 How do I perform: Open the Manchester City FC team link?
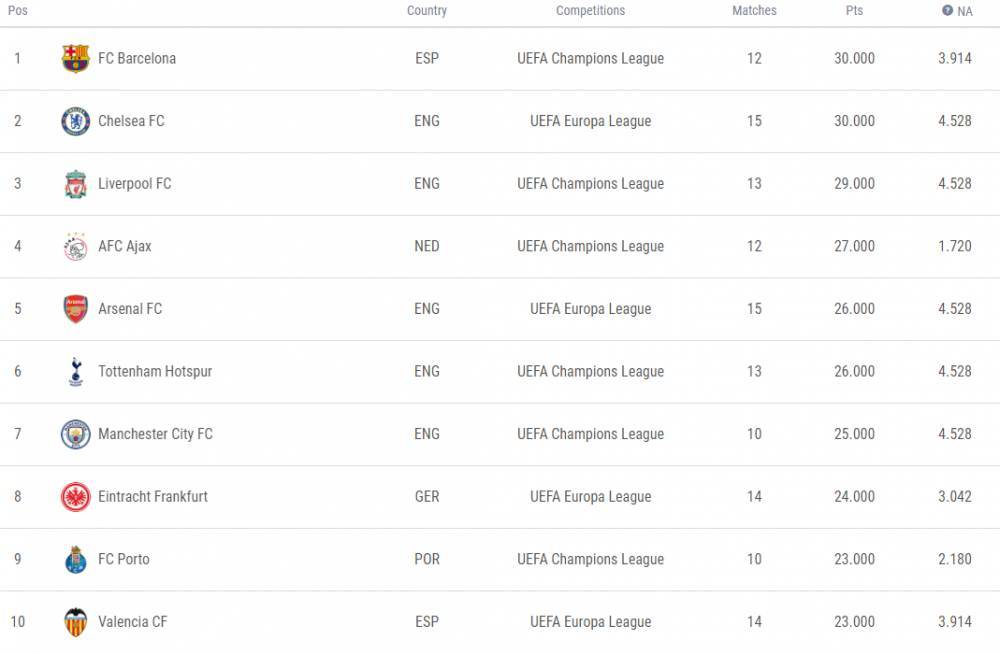pos(155,434)
